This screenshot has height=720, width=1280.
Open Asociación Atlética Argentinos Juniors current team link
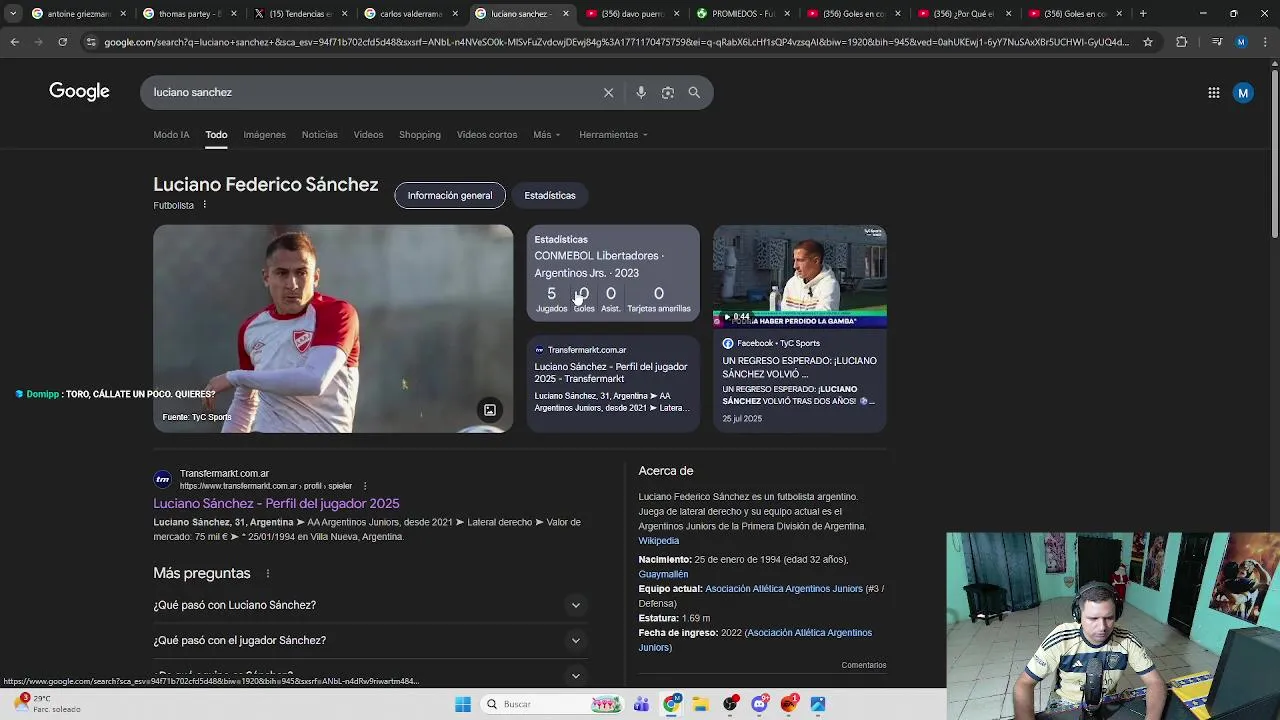pos(784,589)
